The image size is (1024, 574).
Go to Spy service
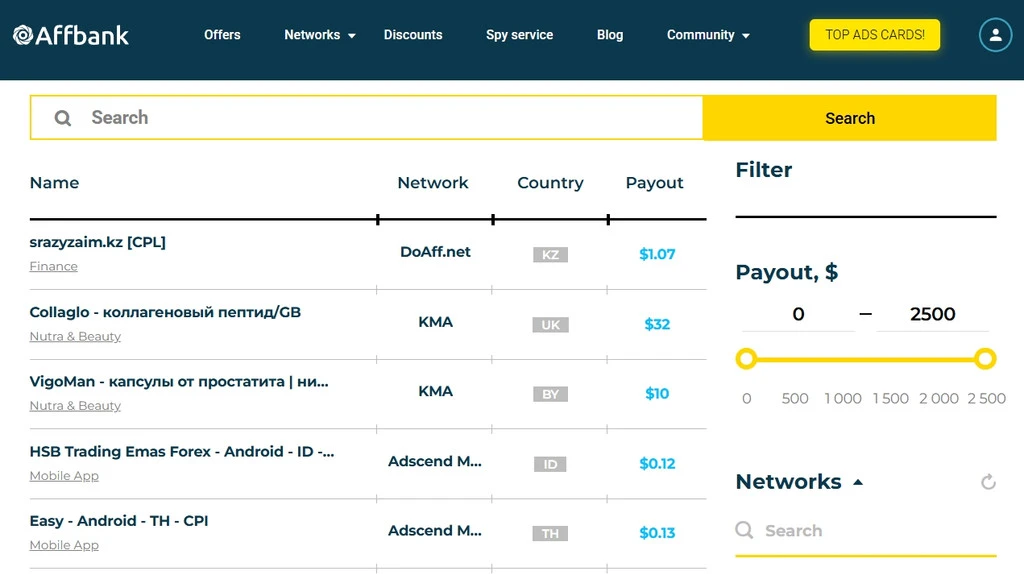tap(519, 35)
